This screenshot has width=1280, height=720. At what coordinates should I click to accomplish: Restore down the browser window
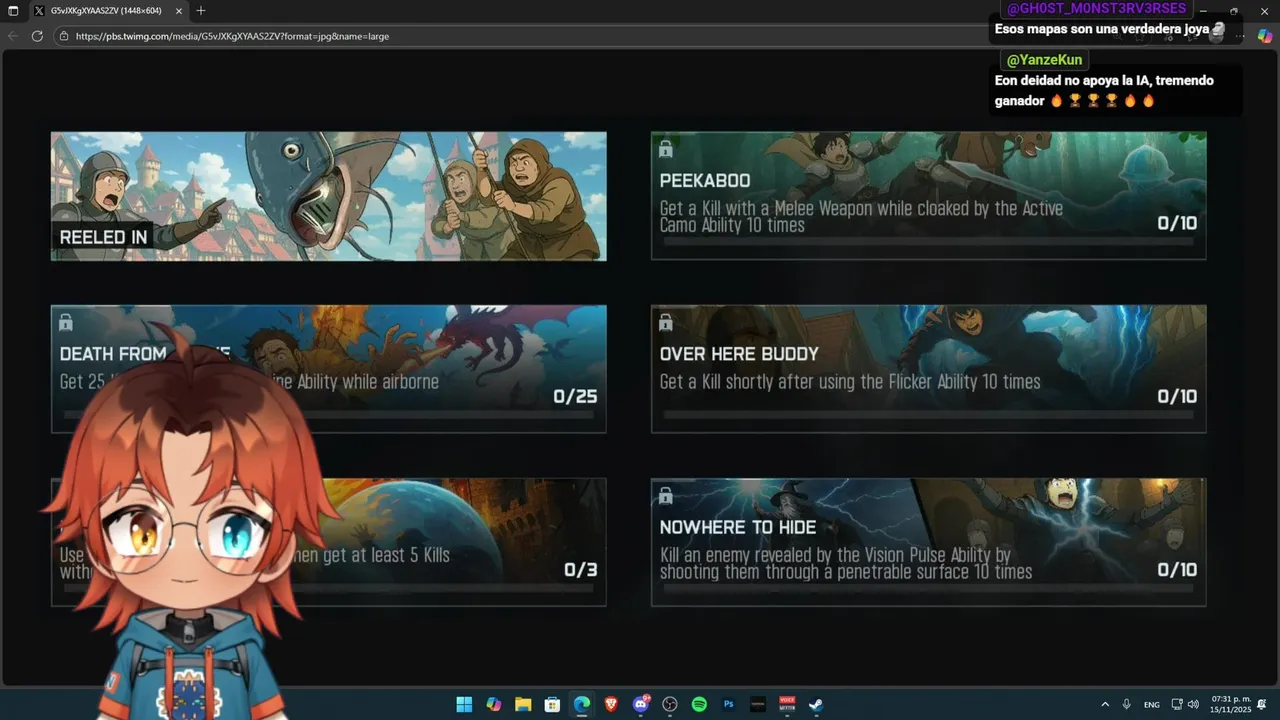(x=1234, y=10)
